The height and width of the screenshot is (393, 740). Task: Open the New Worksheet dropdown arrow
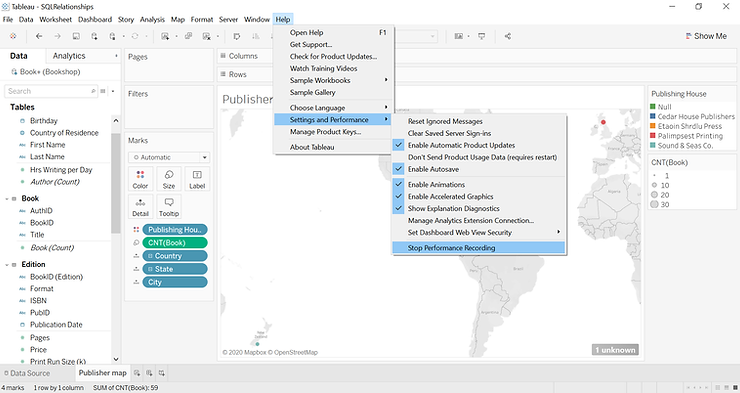click(176, 36)
